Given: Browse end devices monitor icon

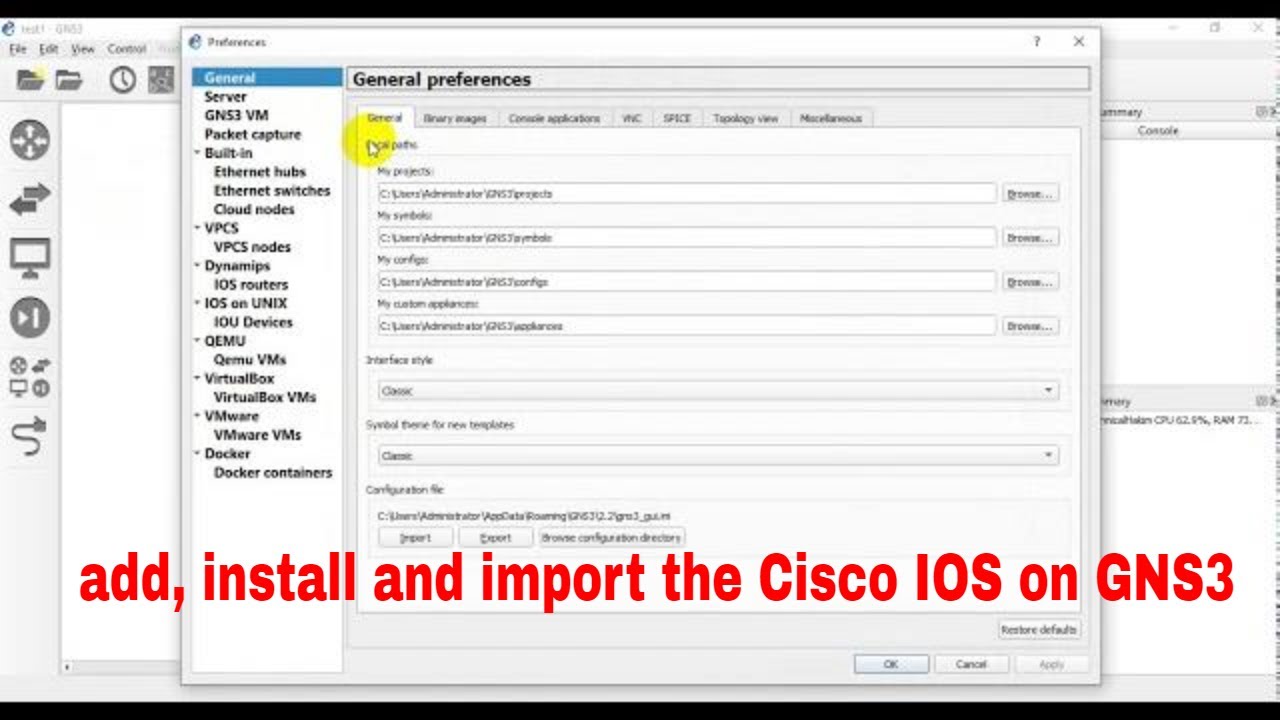Looking at the screenshot, I should (30, 259).
